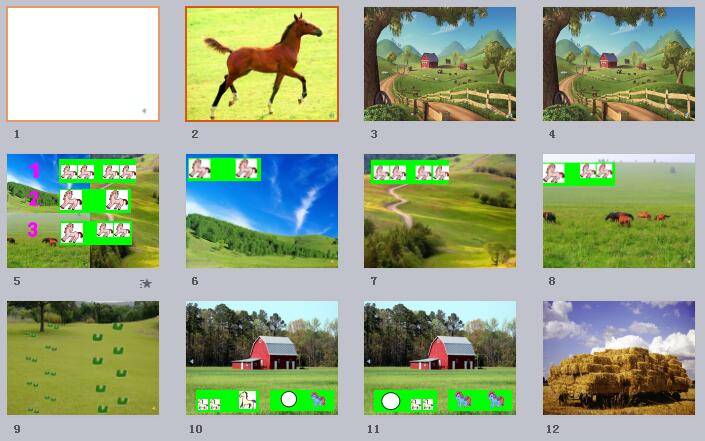Screen dimensions: 705x441
Task: Click the animation star icon below slide 5
Action: click(145, 284)
